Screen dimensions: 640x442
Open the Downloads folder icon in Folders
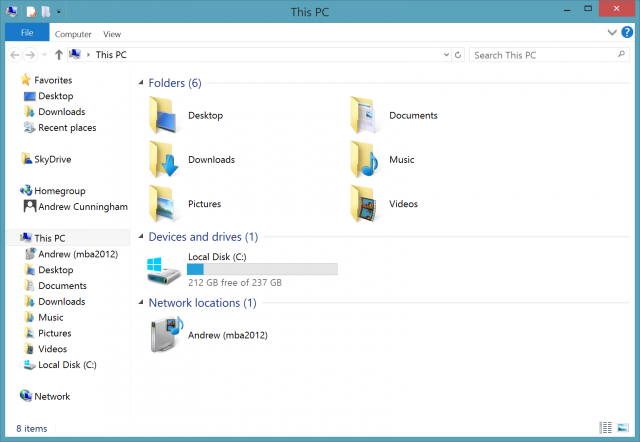[164, 159]
